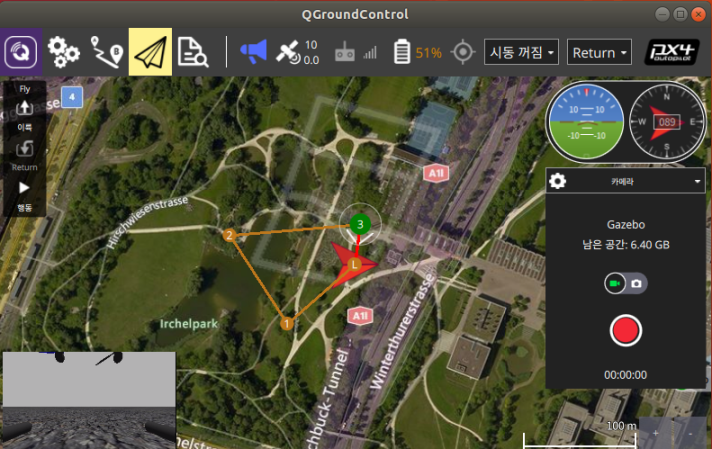Click the Hirschwiesenstrasse street label
This screenshot has width=712, height=449.
pos(147,222)
